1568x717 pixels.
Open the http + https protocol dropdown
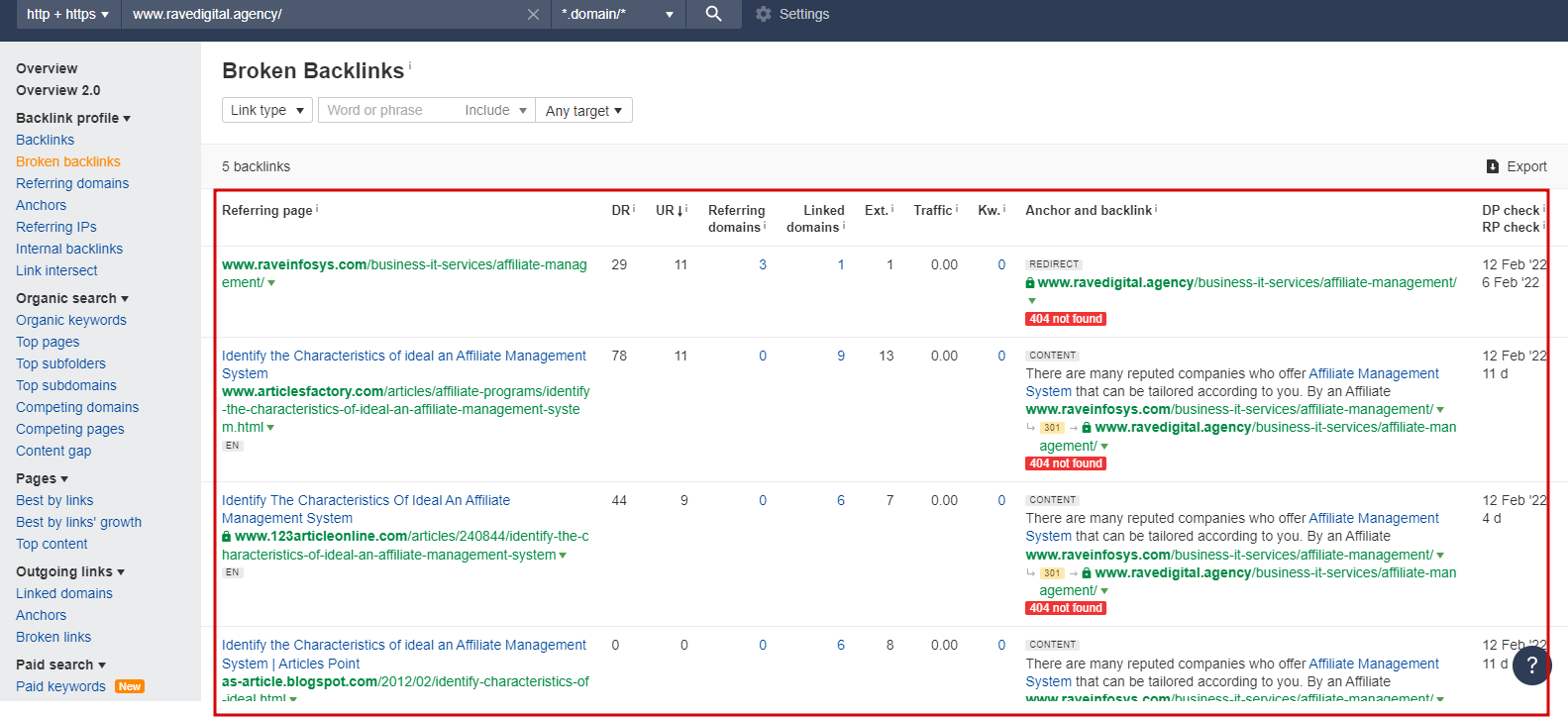tap(67, 14)
